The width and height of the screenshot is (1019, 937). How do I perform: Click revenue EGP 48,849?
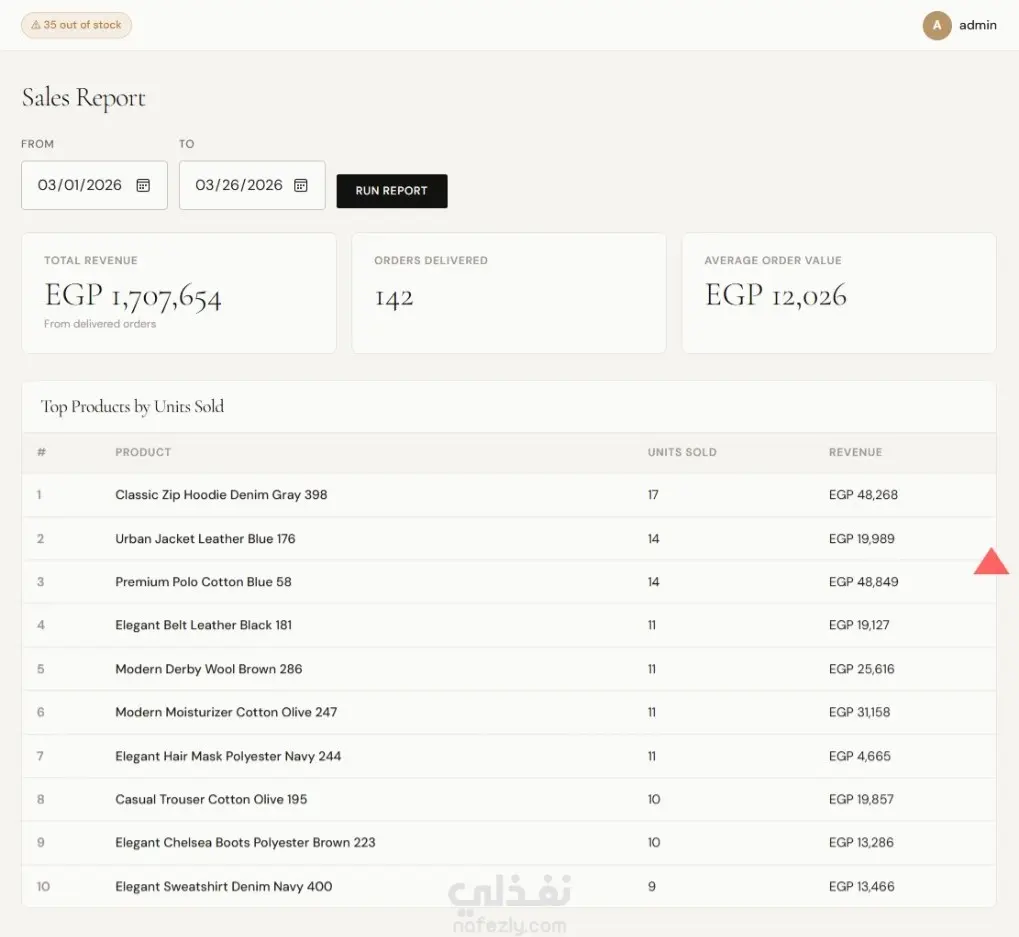click(864, 582)
